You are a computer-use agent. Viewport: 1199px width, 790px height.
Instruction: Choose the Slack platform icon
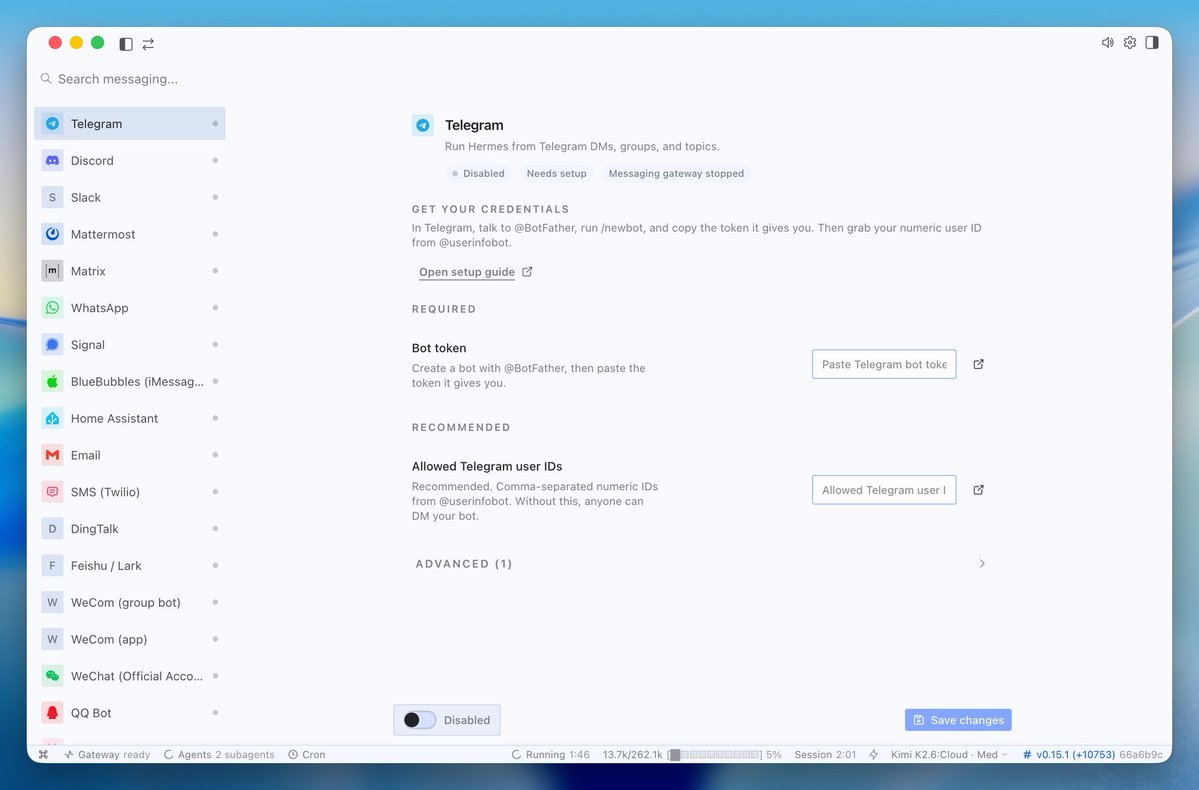click(52, 197)
